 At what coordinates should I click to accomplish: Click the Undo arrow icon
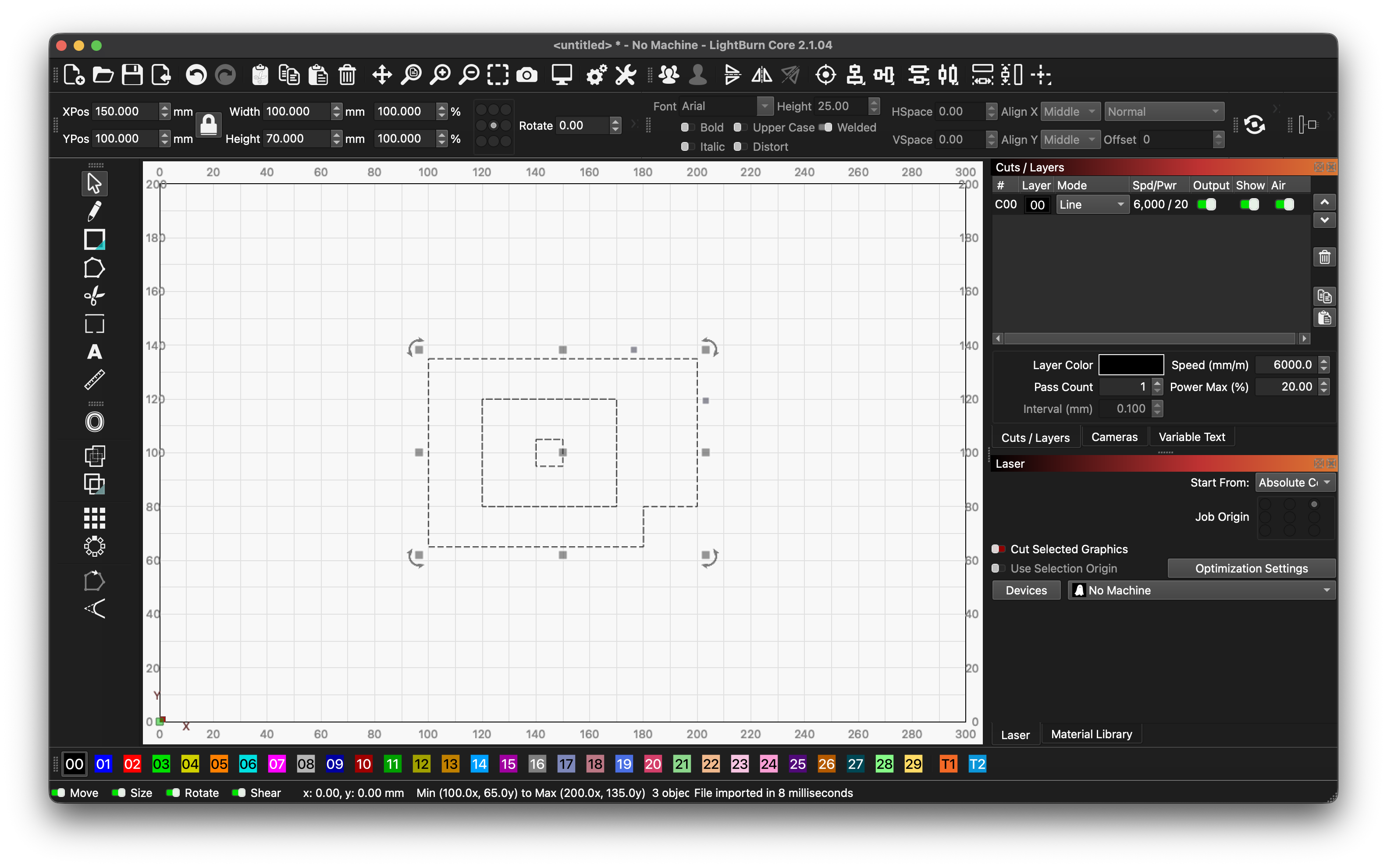pyautogui.click(x=196, y=75)
